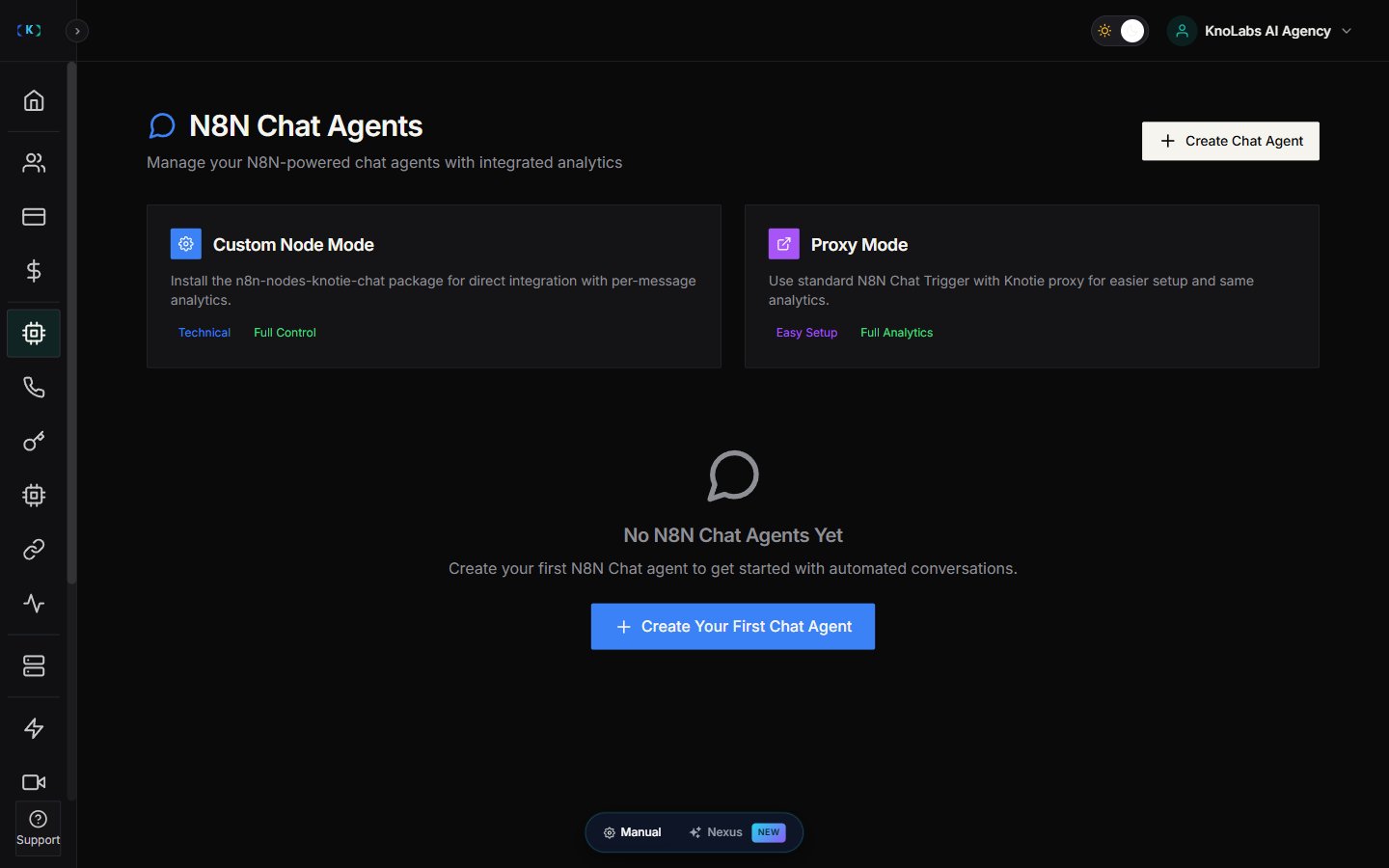The height and width of the screenshot is (868, 1389).
Task: Open the activity pulse sidebar icon
Action: [34, 604]
